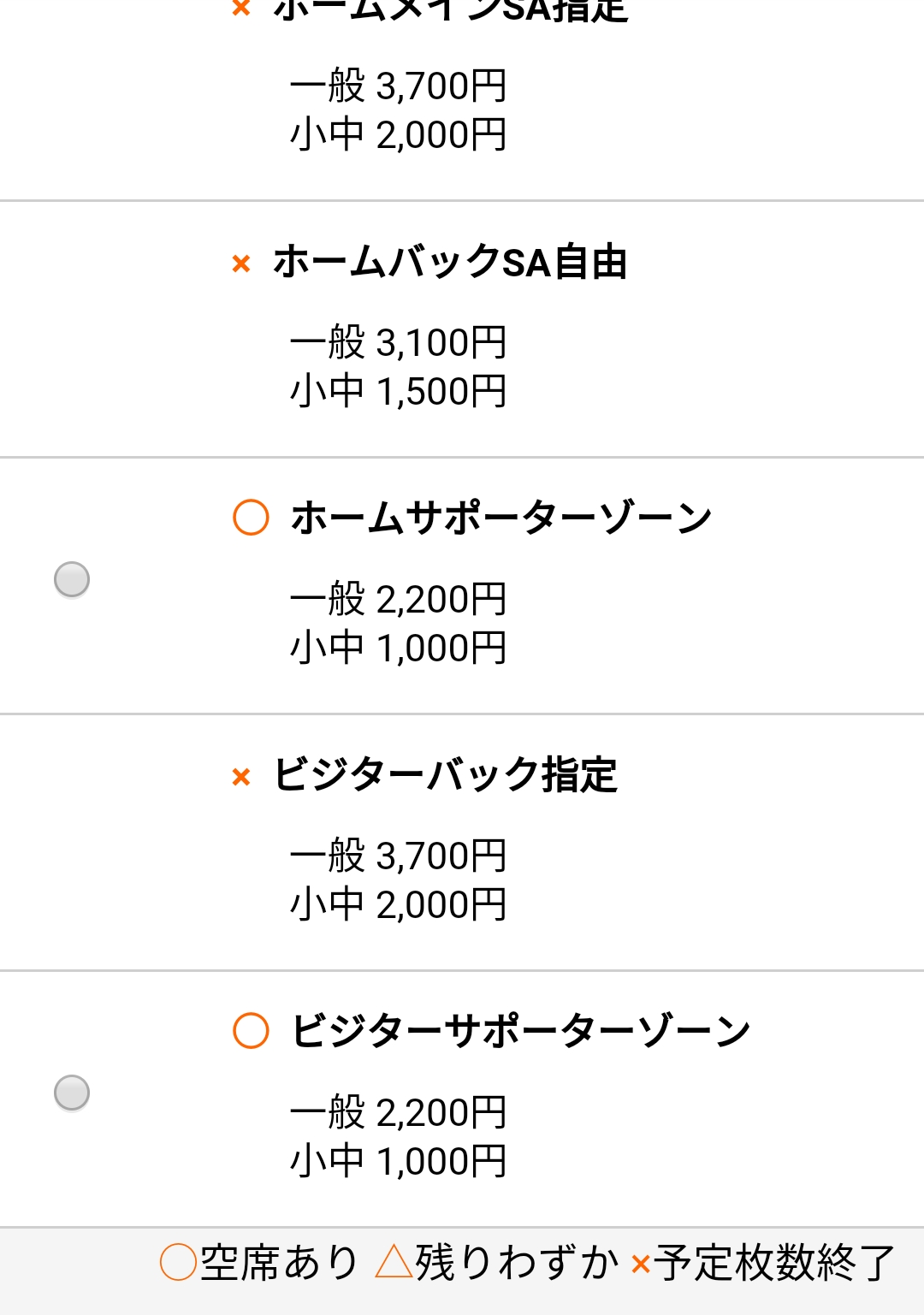Tap the ビジターサポーターゾーン seat title

point(520,1031)
